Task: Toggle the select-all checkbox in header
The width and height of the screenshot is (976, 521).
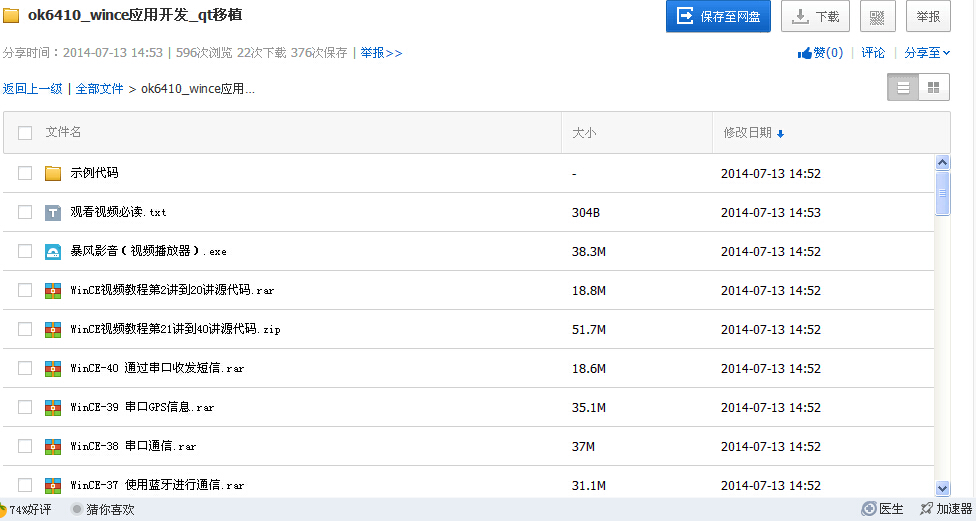Action: coord(25,133)
